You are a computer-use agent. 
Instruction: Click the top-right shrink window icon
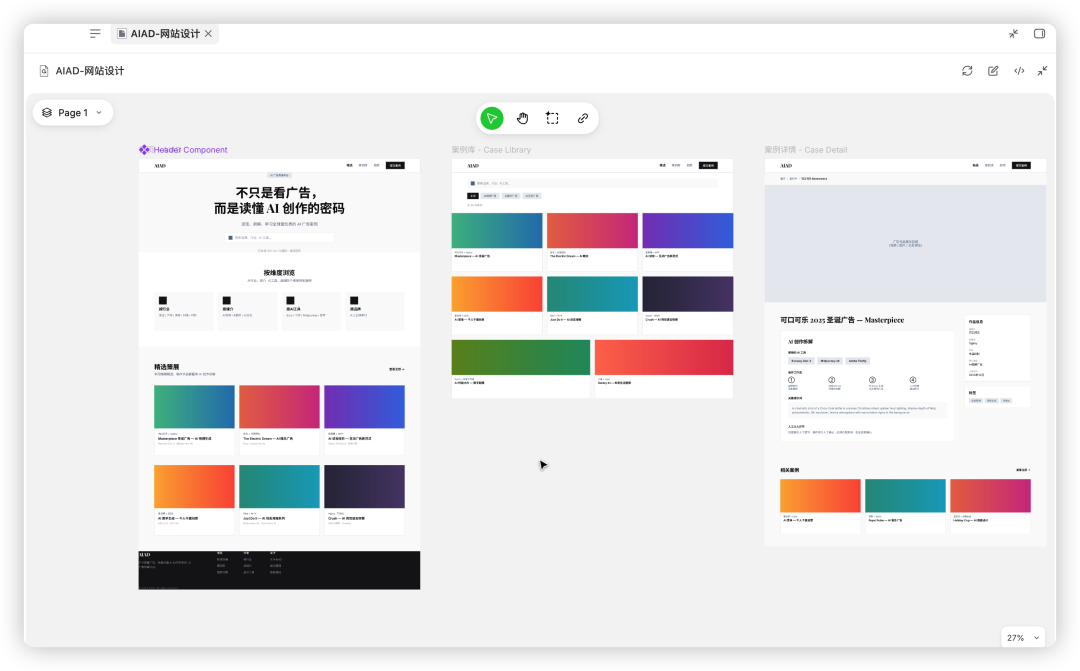(1014, 34)
